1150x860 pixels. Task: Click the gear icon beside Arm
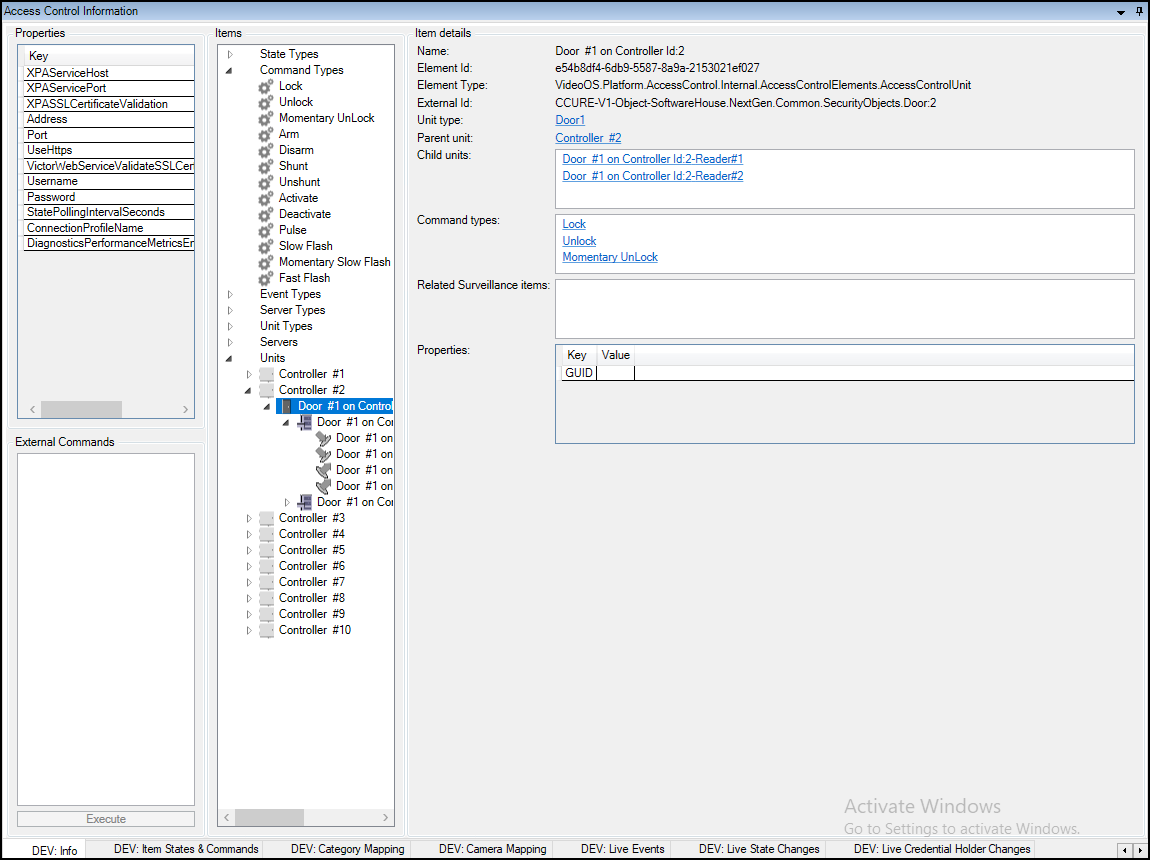266,135
